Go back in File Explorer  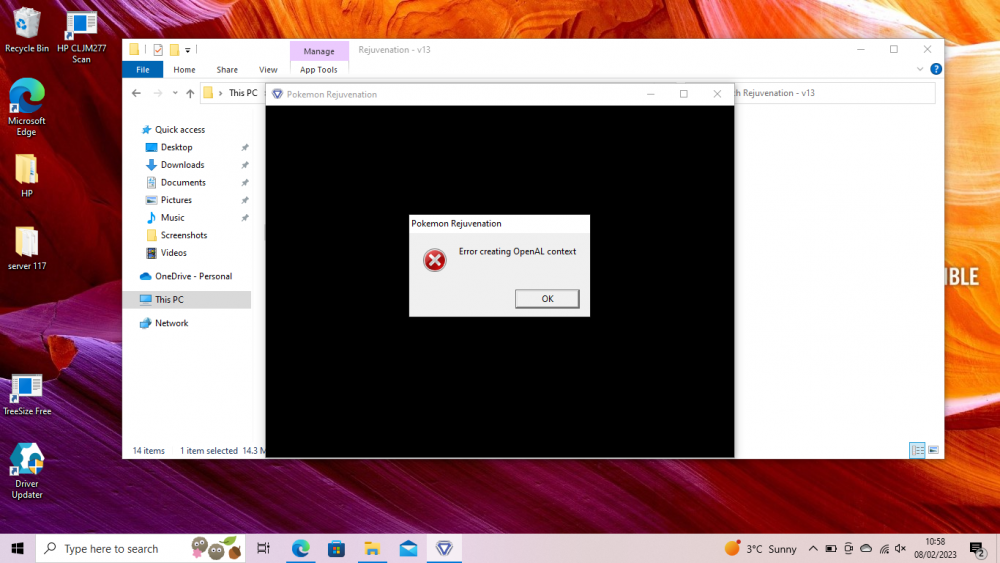tap(136, 93)
